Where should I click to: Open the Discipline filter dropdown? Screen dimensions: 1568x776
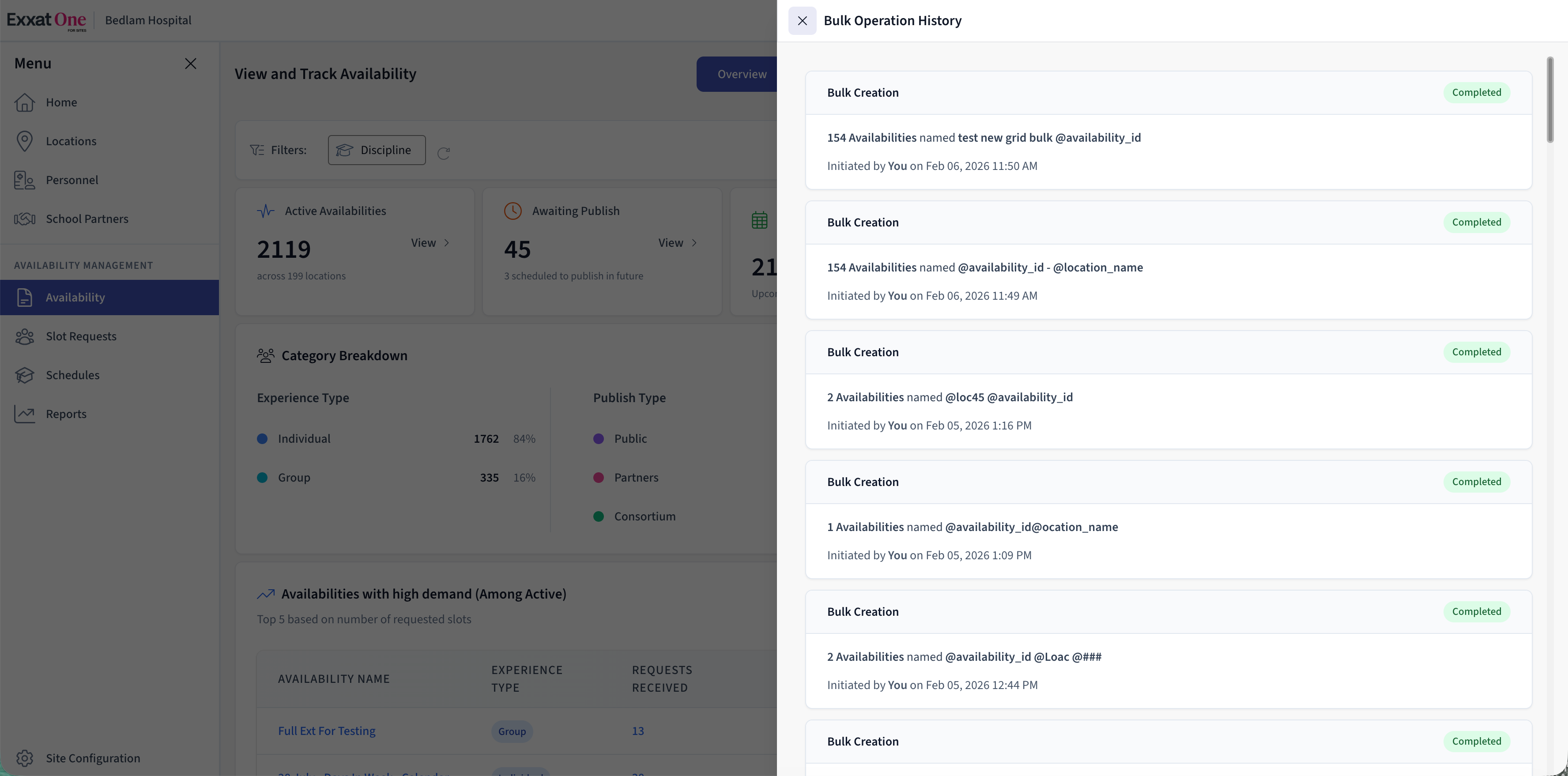pos(376,151)
